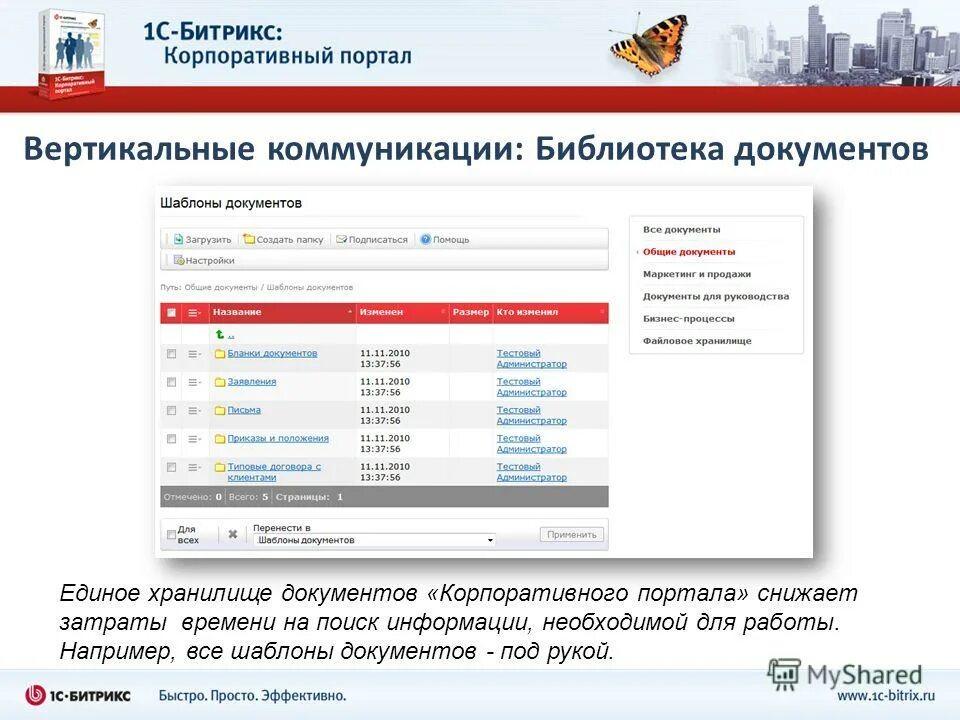Click the green up-navigation arrow icon

coord(218,335)
